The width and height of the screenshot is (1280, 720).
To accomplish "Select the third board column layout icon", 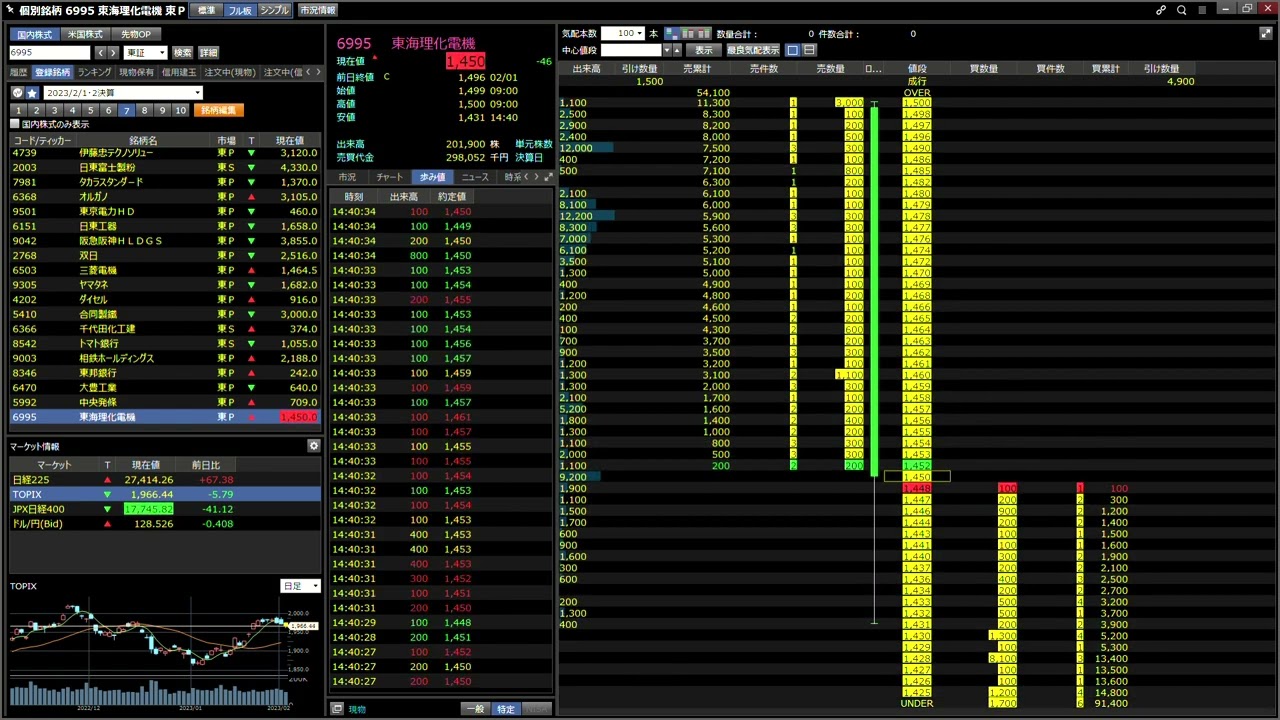I will pos(703,33).
